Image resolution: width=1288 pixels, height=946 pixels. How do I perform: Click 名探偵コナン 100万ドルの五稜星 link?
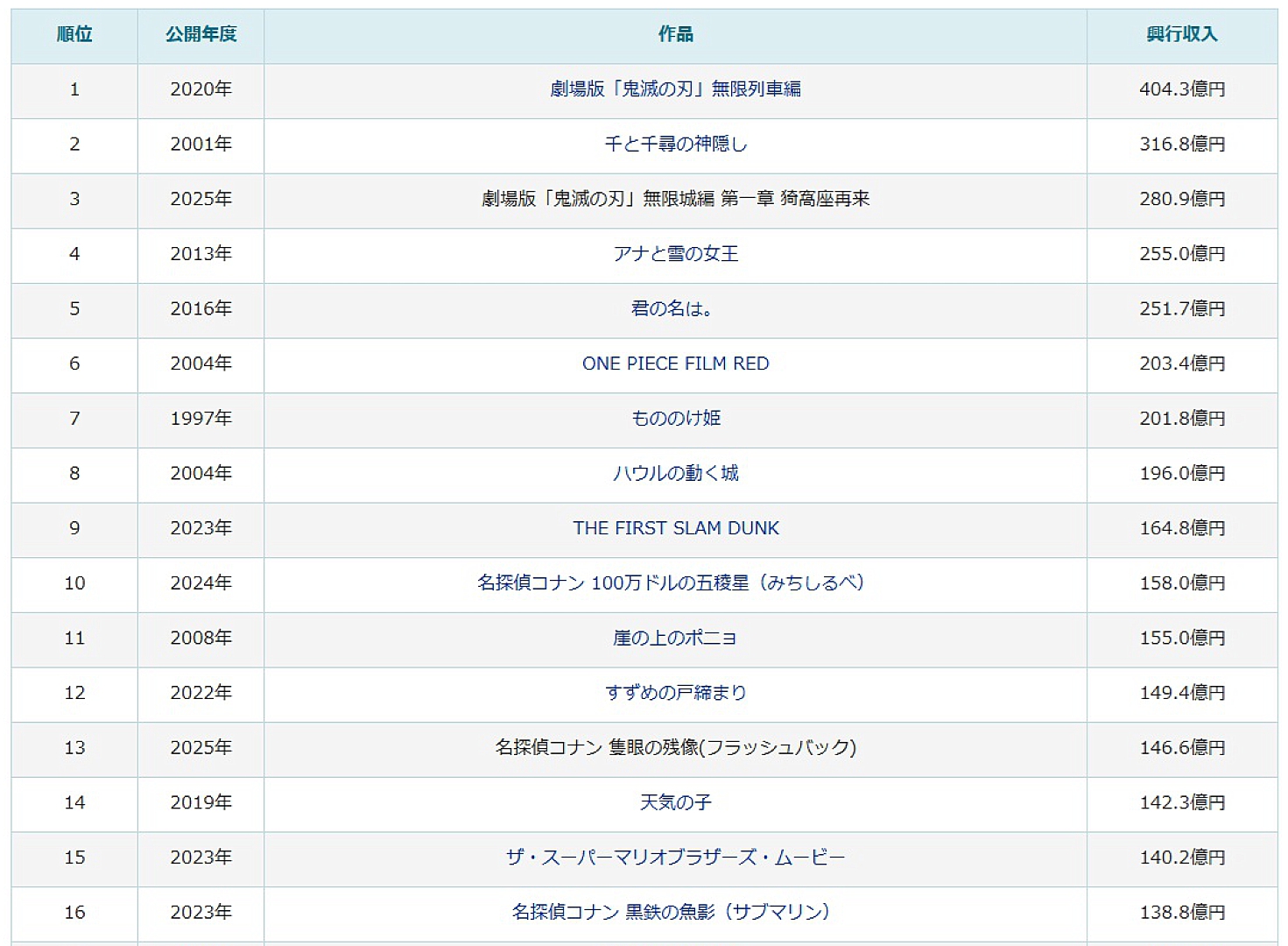tap(671, 583)
